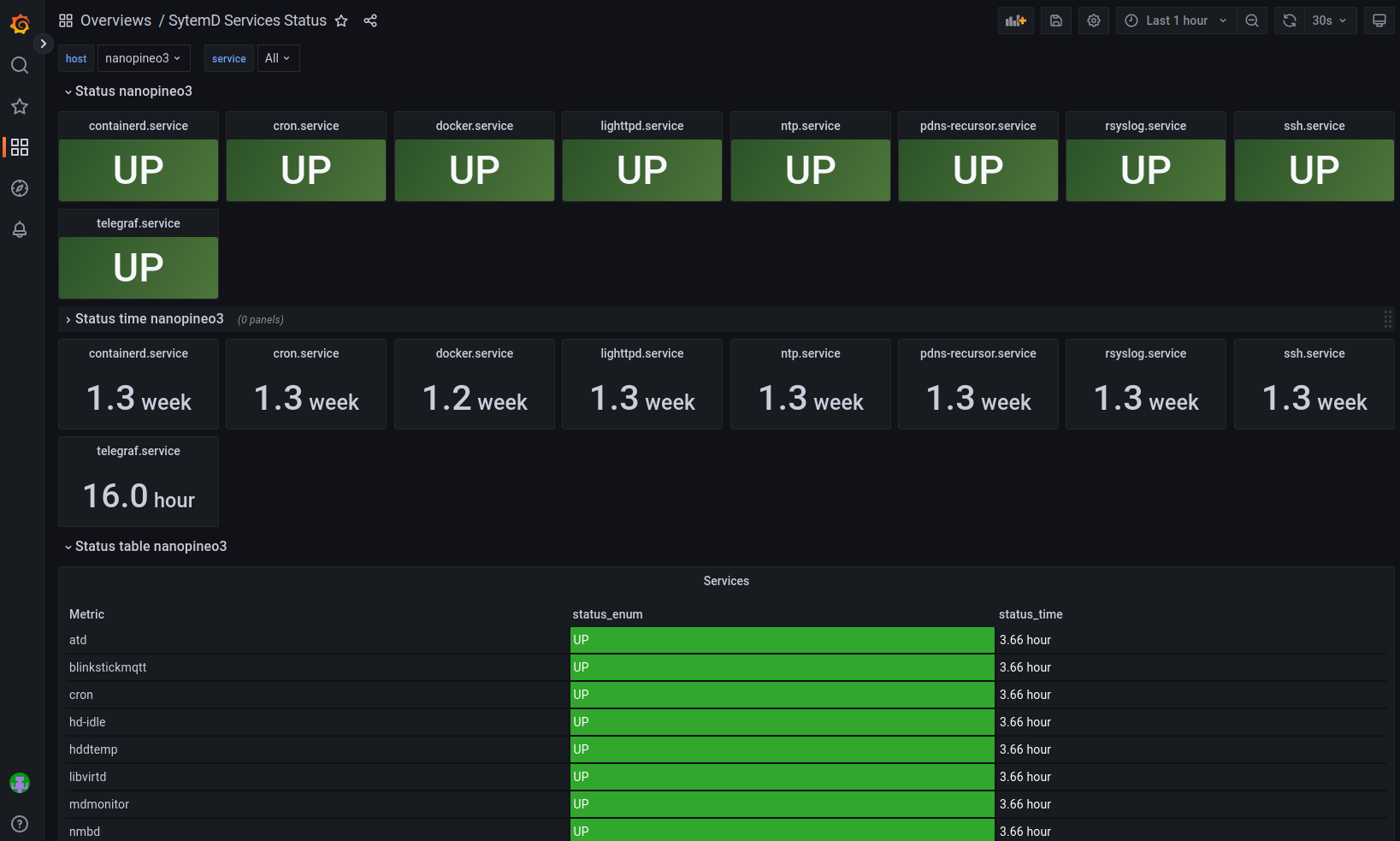Expand the sidebar navigation arrow

(x=43, y=44)
